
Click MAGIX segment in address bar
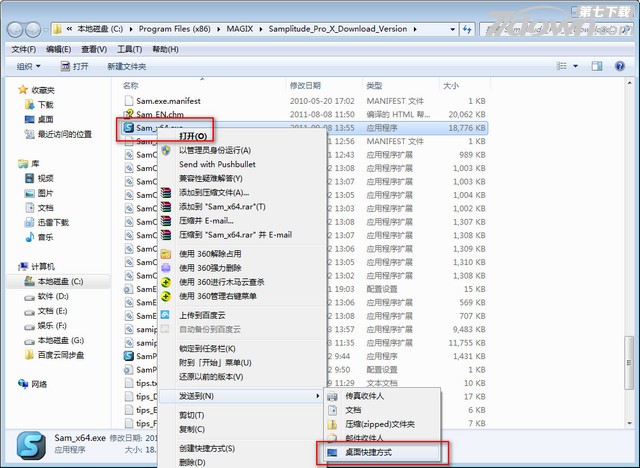(x=240, y=29)
